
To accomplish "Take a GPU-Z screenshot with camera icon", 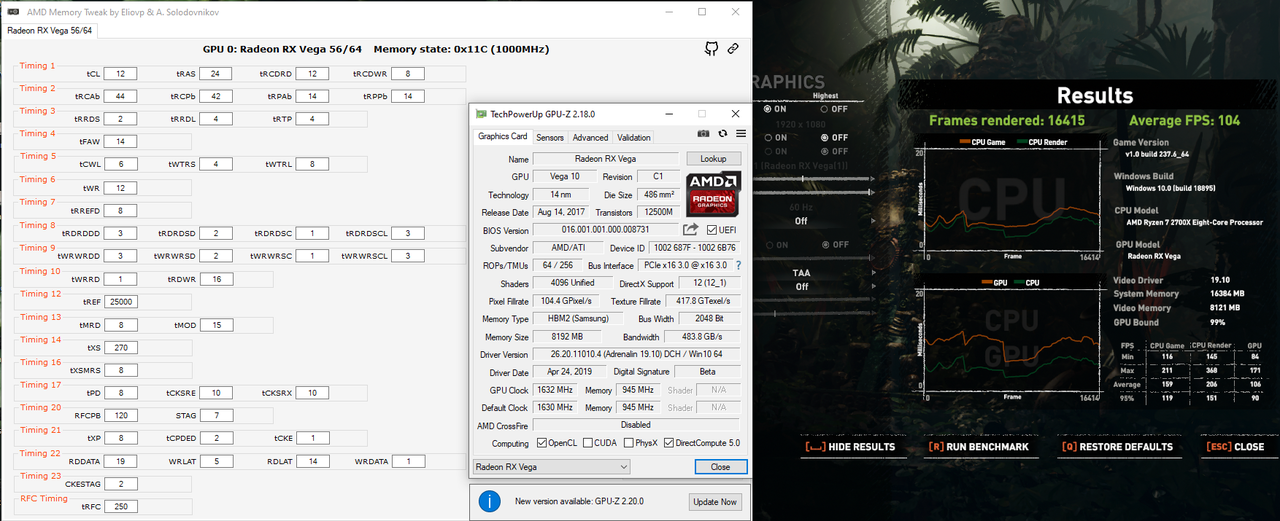I will (703, 133).
